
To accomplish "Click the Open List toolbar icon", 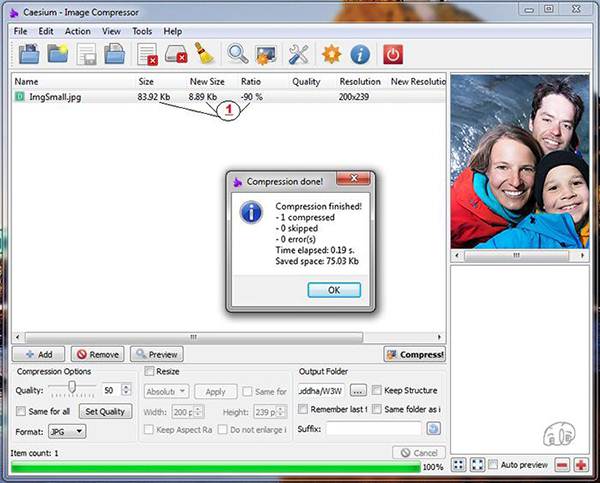I will point(114,54).
